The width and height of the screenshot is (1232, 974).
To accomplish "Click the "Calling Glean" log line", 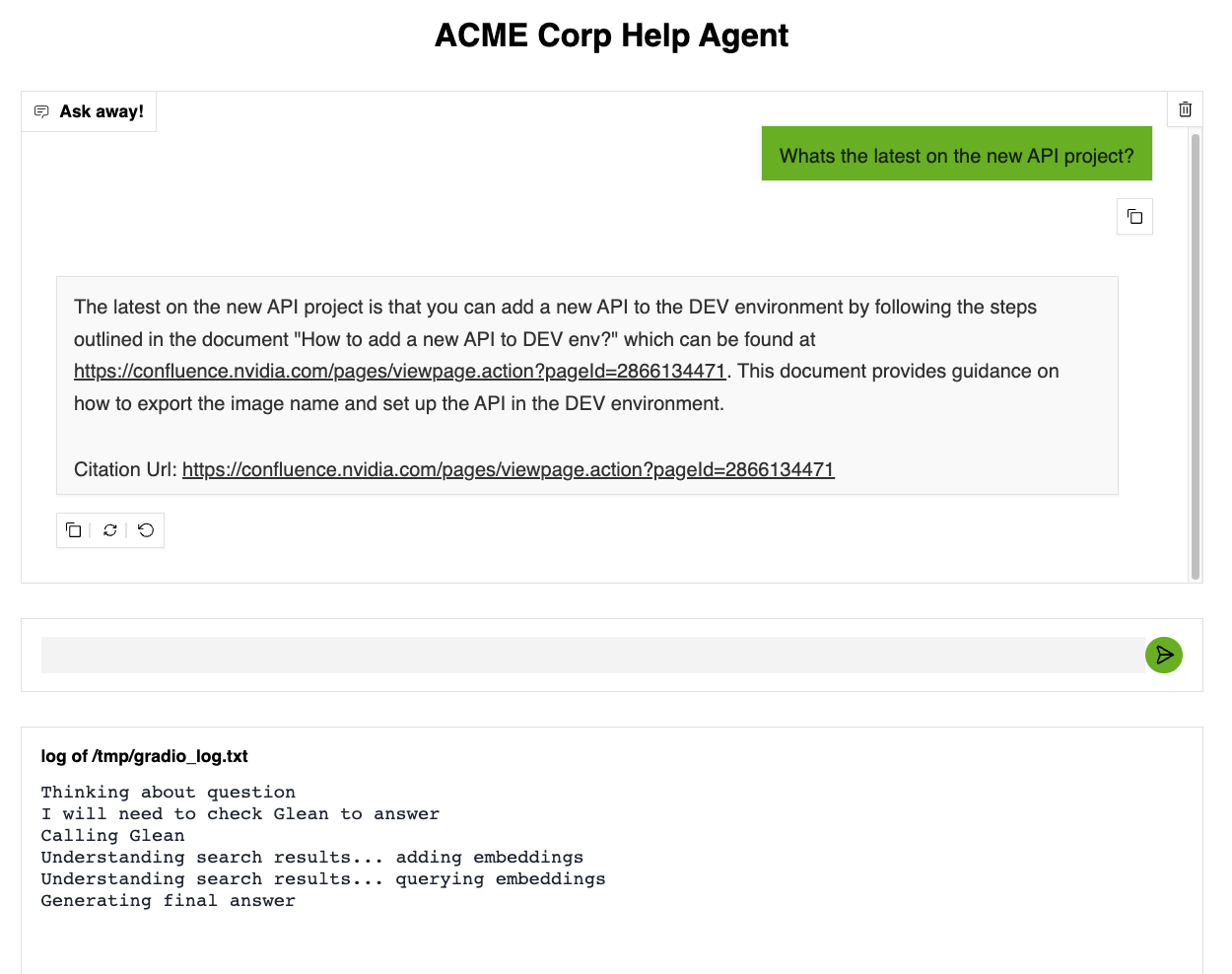I will 112,836.
